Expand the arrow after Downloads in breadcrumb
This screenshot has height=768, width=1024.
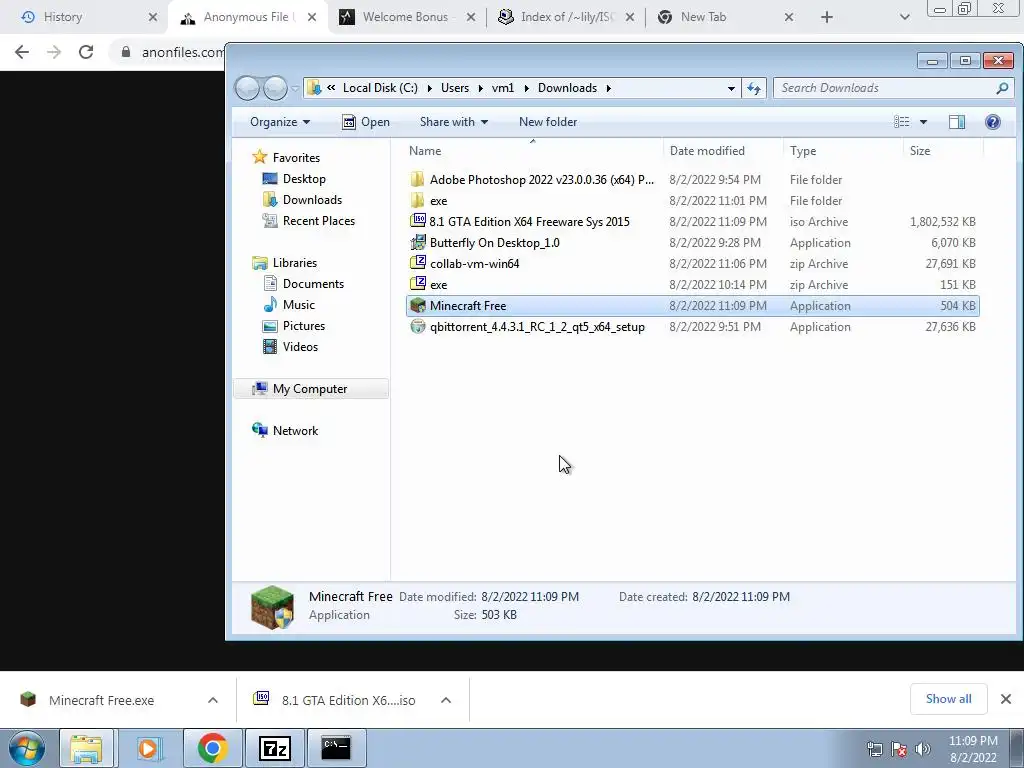(609, 88)
